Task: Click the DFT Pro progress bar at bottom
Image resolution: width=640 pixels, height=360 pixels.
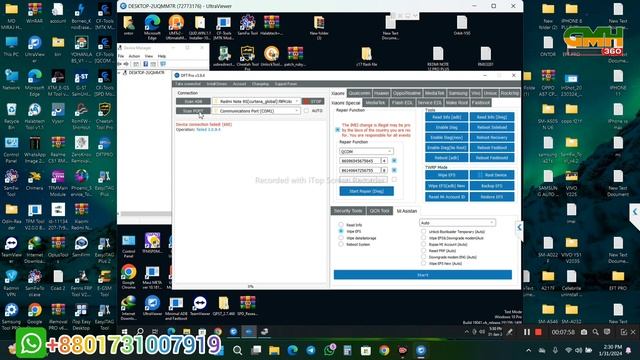Action: coord(250,287)
